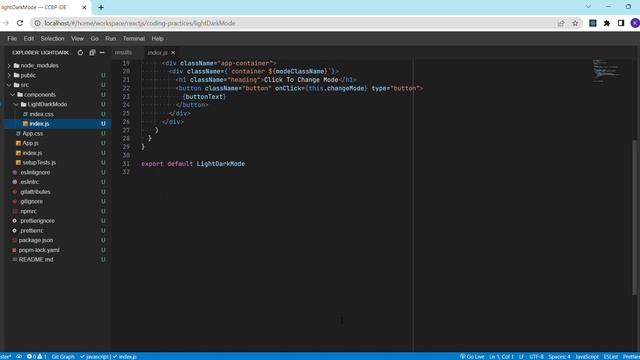Change the LF line ending setting
Viewport: 640px width, 360px height.
point(521,356)
